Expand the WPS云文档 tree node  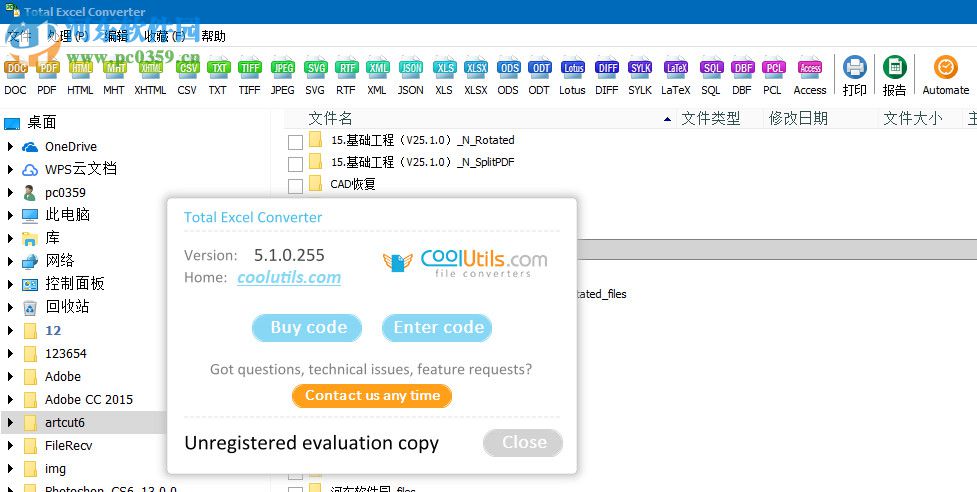[x=10, y=169]
